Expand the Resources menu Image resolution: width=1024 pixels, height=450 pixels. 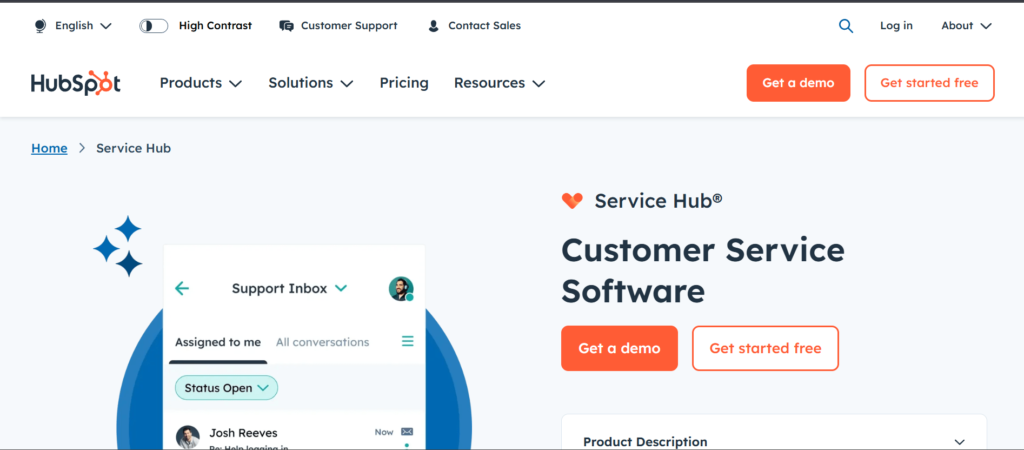(x=500, y=83)
